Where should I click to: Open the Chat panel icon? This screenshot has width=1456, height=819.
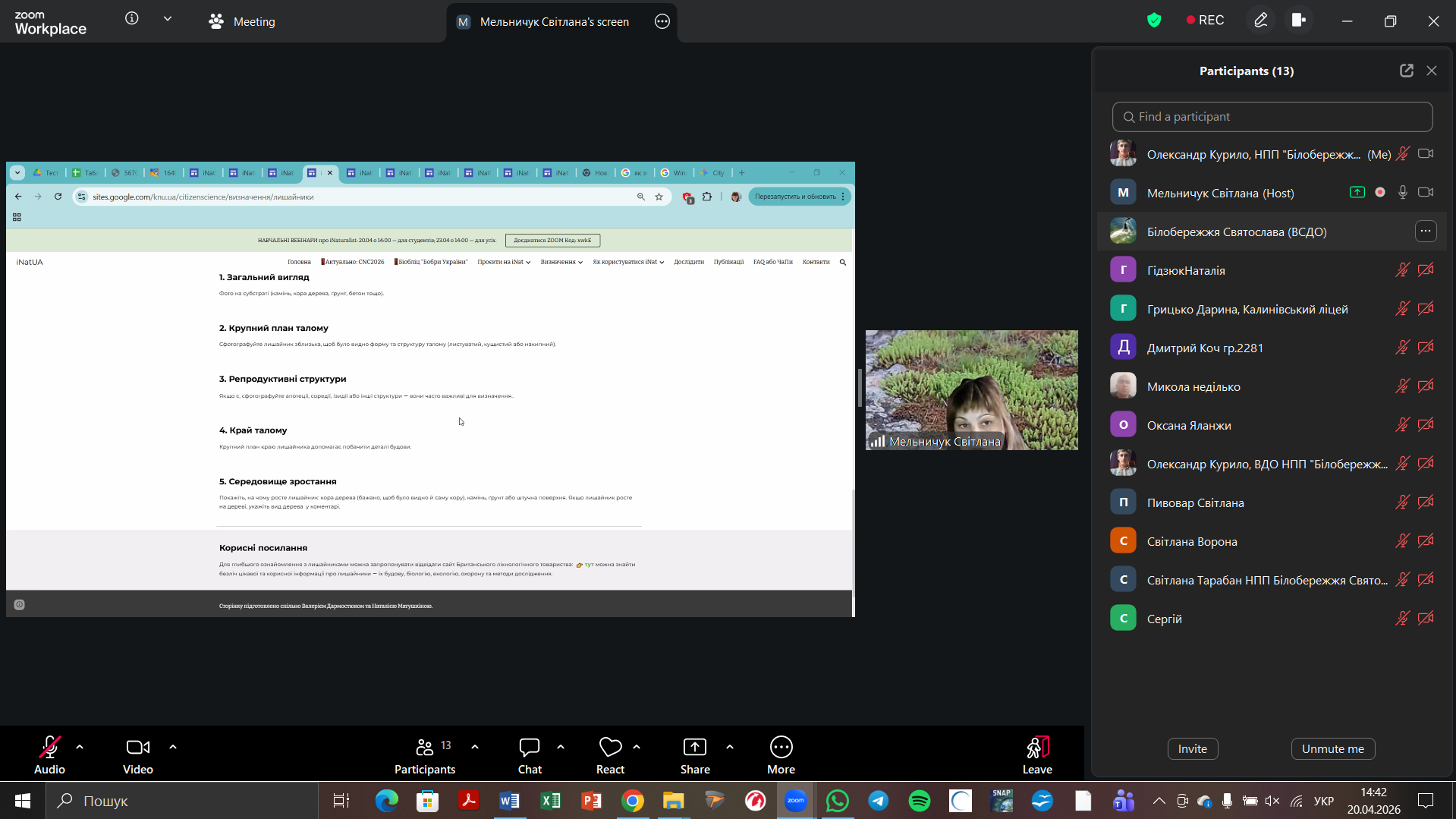point(530,748)
